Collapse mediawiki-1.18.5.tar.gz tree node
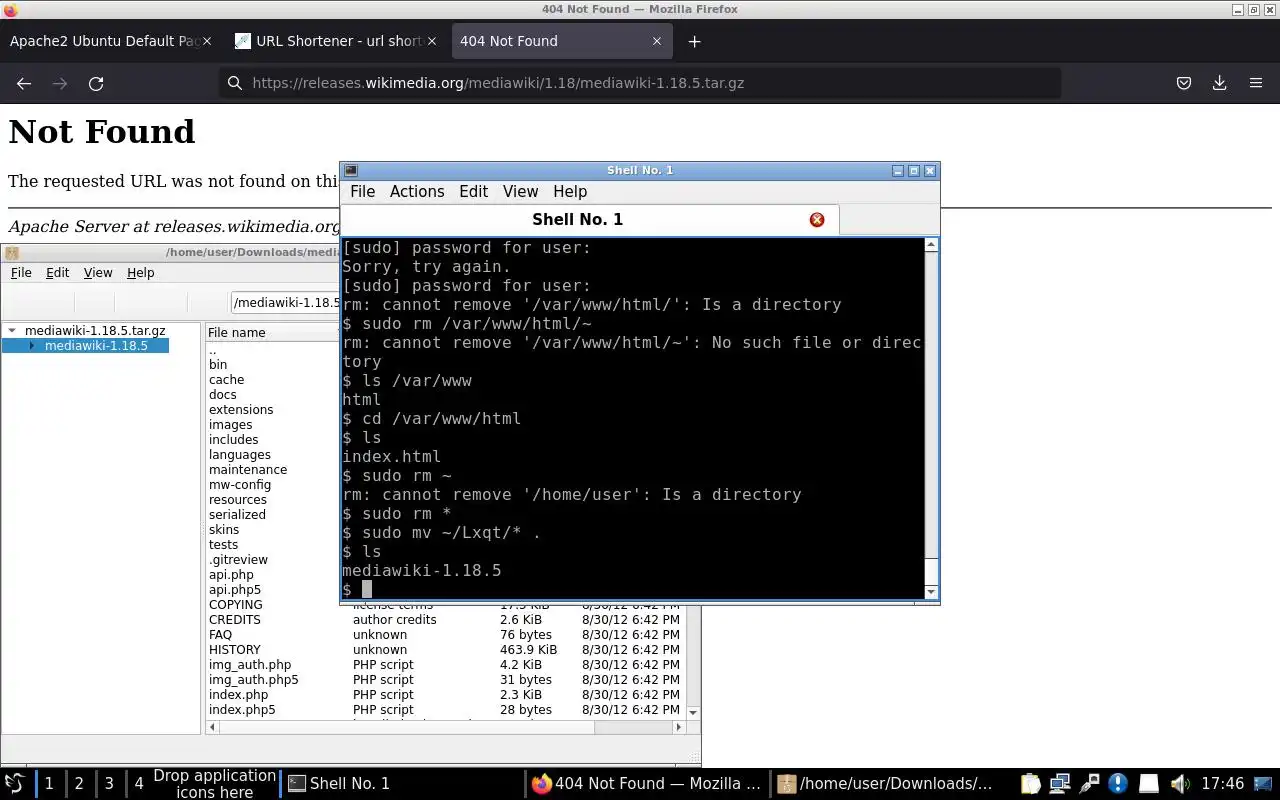This screenshot has width=1280, height=800. tap(12, 330)
